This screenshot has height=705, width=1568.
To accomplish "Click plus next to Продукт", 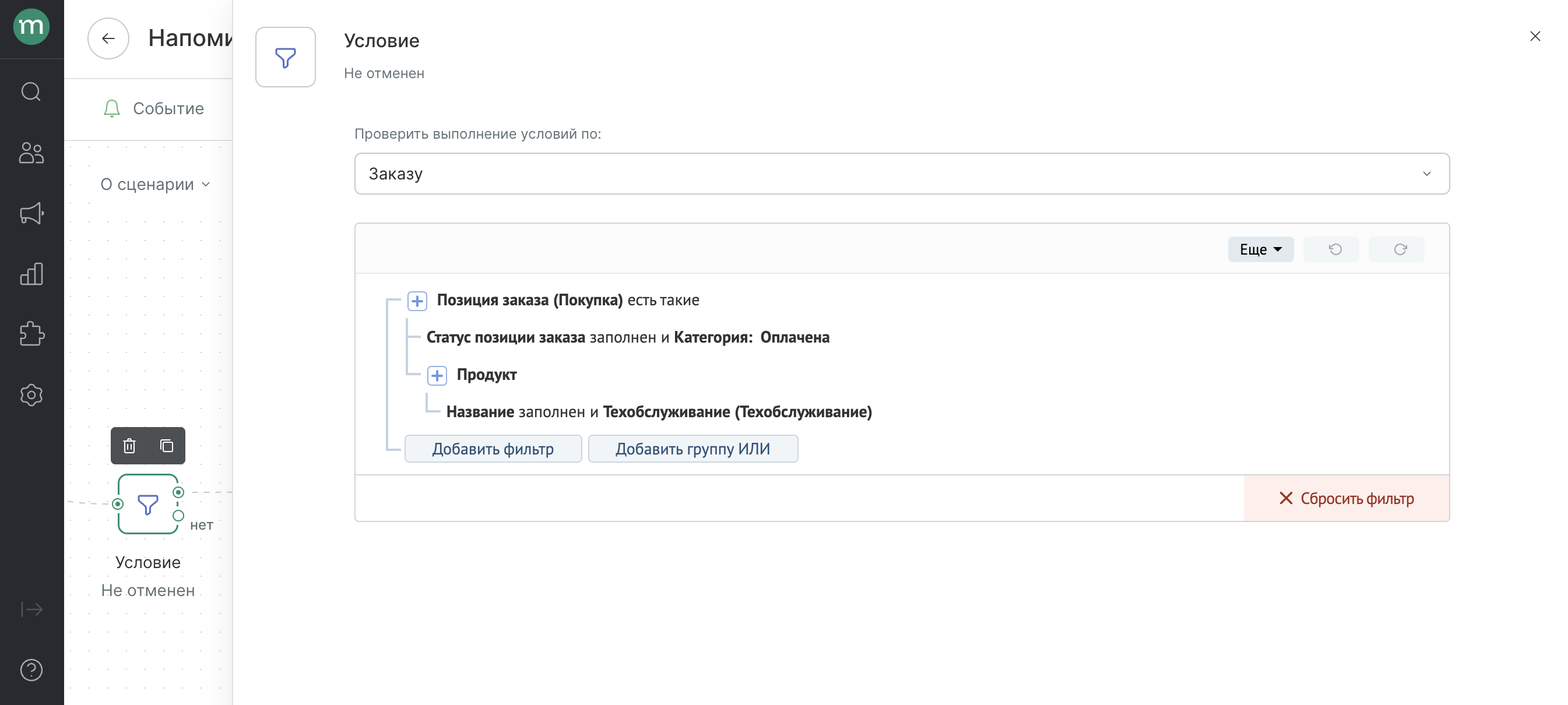I will tap(437, 375).
